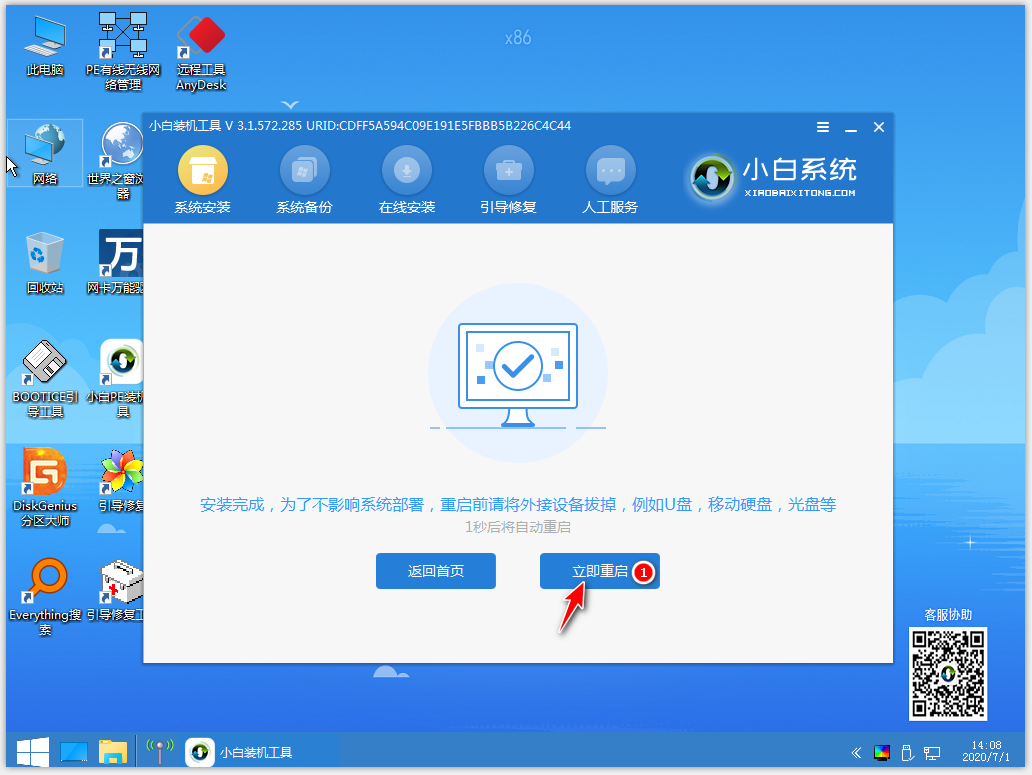Click 返回首页 button
The height and width of the screenshot is (775, 1032).
(436, 571)
